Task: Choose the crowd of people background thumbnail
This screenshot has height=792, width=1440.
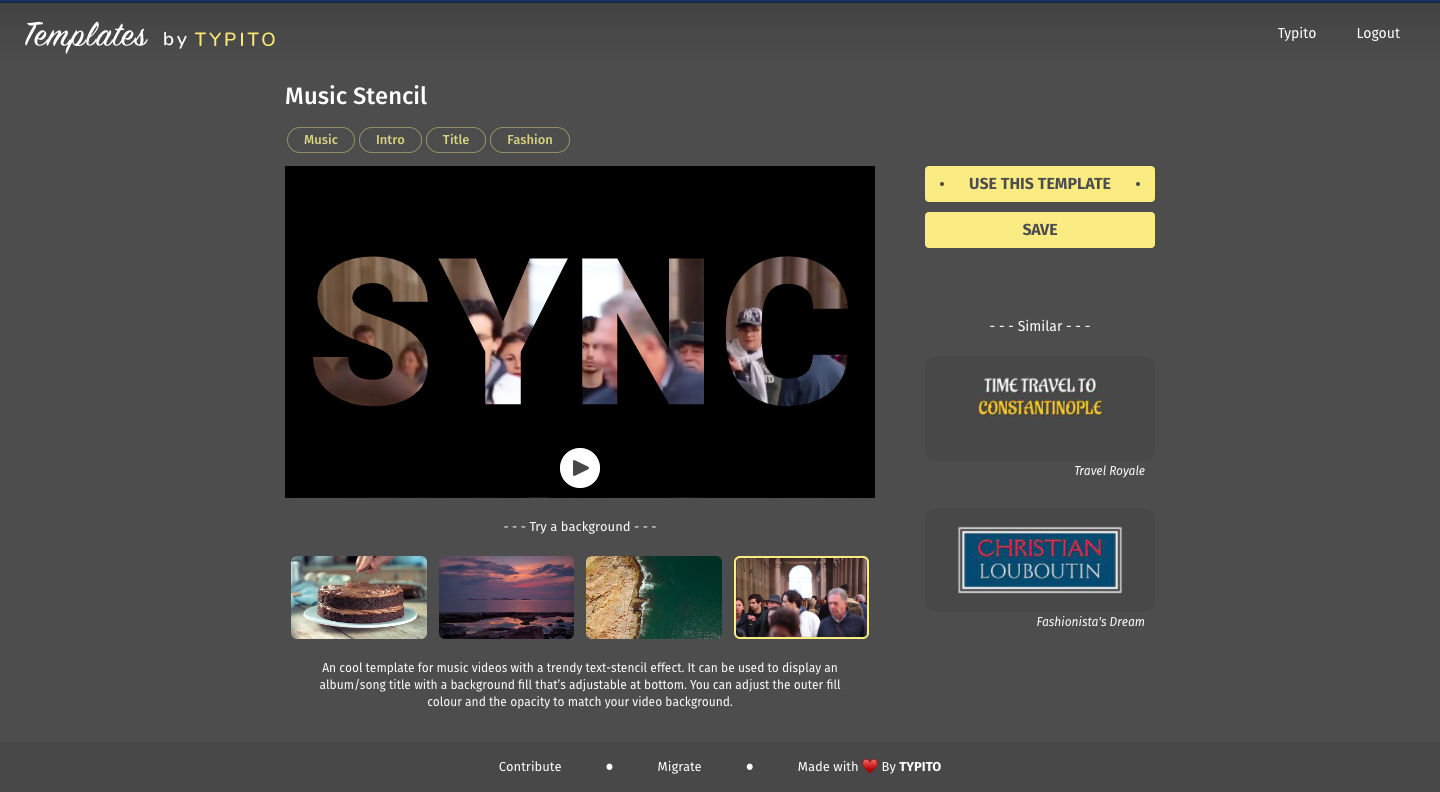Action: pyautogui.click(x=802, y=597)
